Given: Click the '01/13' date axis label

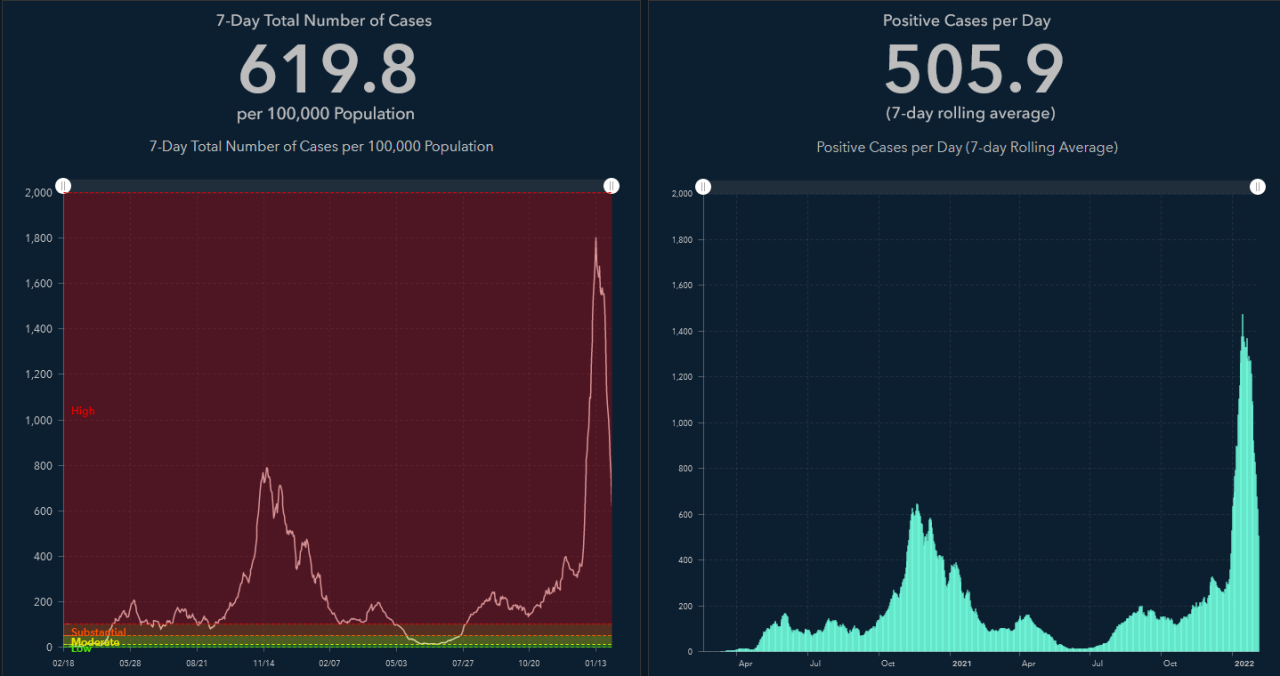Looking at the screenshot, I should point(596,662).
